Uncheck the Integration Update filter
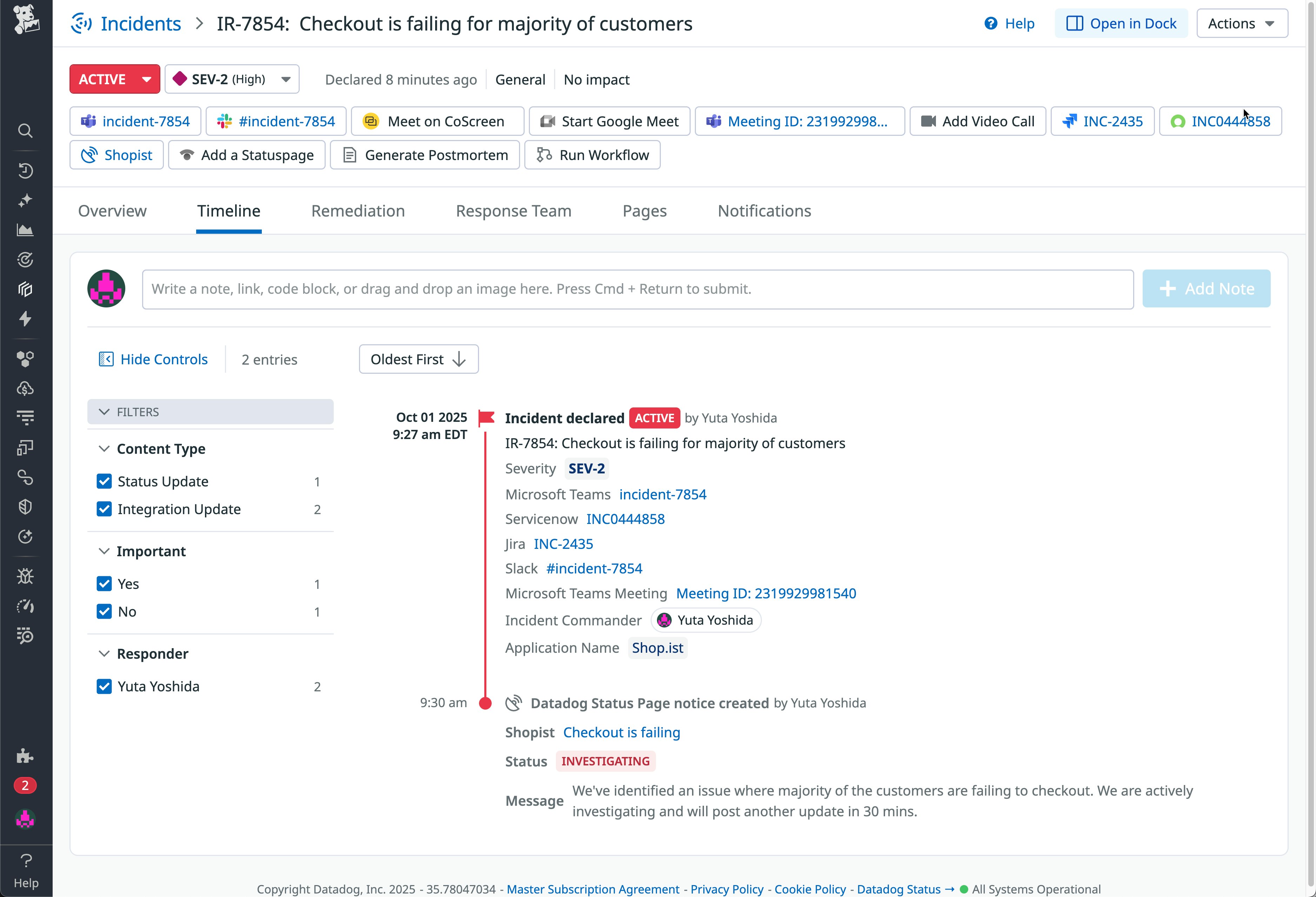The height and width of the screenshot is (897, 1316). coord(104,509)
